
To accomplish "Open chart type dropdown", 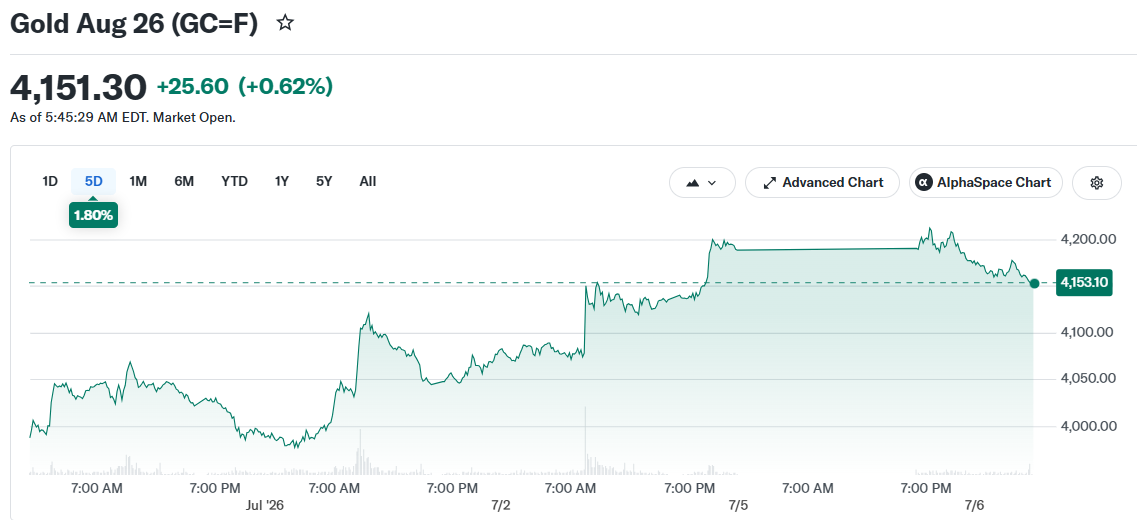I will pos(702,183).
